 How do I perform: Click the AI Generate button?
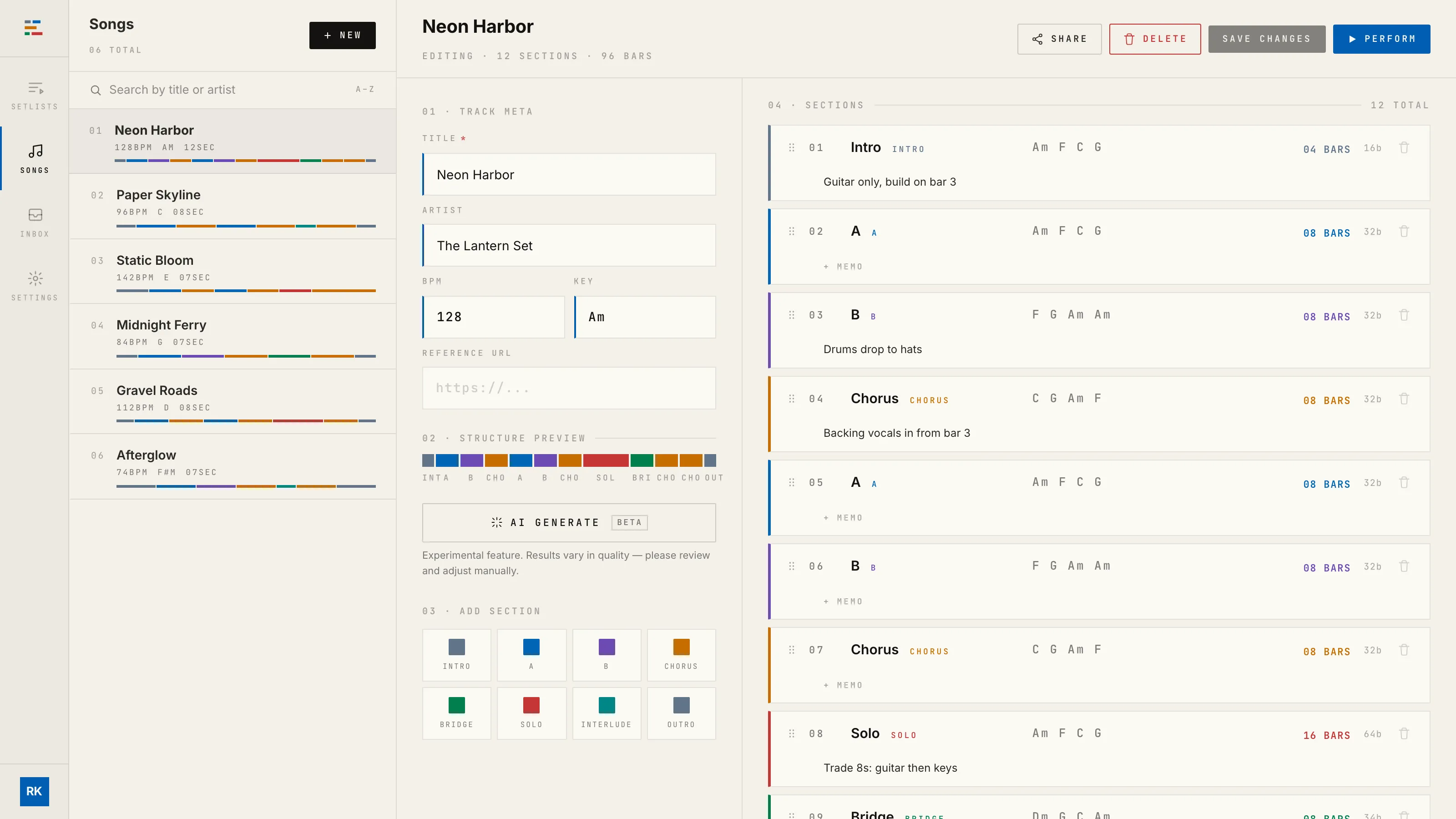tap(569, 522)
